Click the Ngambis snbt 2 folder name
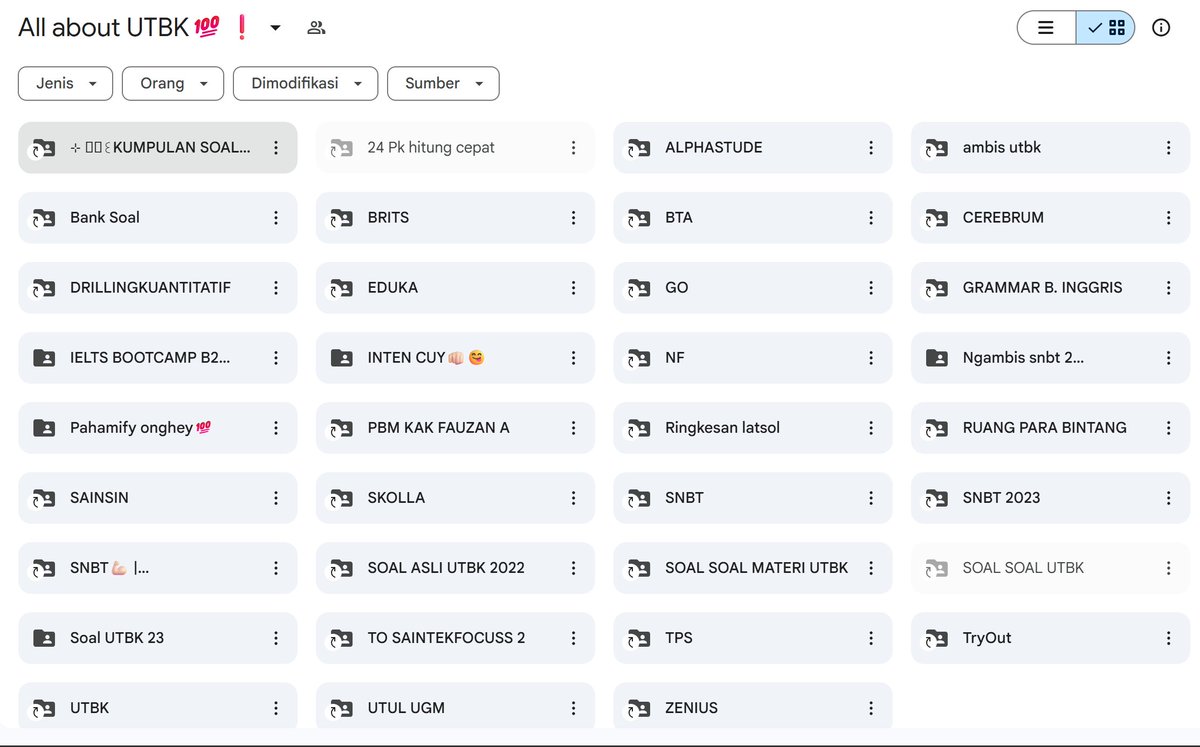The image size is (1200, 747). 1023,358
